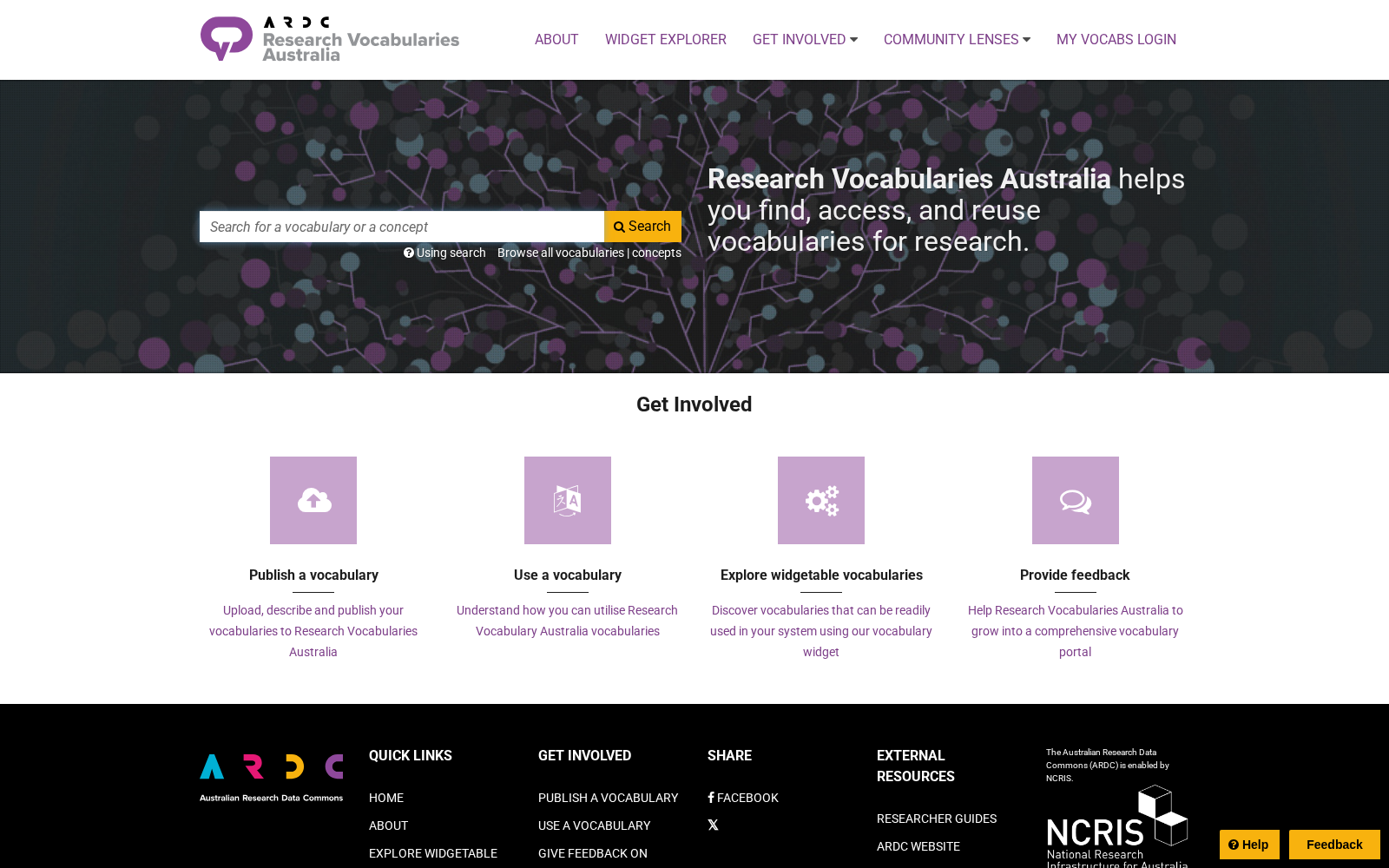Click 'Upload, describe and publish' description text
Image resolution: width=1389 pixels, height=868 pixels.
pyautogui.click(x=313, y=631)
